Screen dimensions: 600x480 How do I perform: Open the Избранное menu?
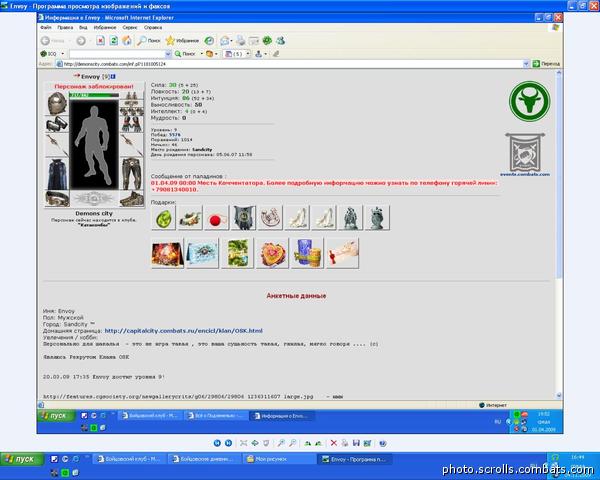point(105,28)
